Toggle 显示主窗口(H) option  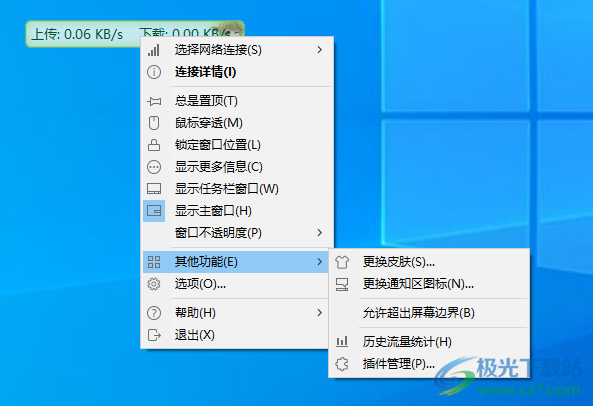[237, 211]
